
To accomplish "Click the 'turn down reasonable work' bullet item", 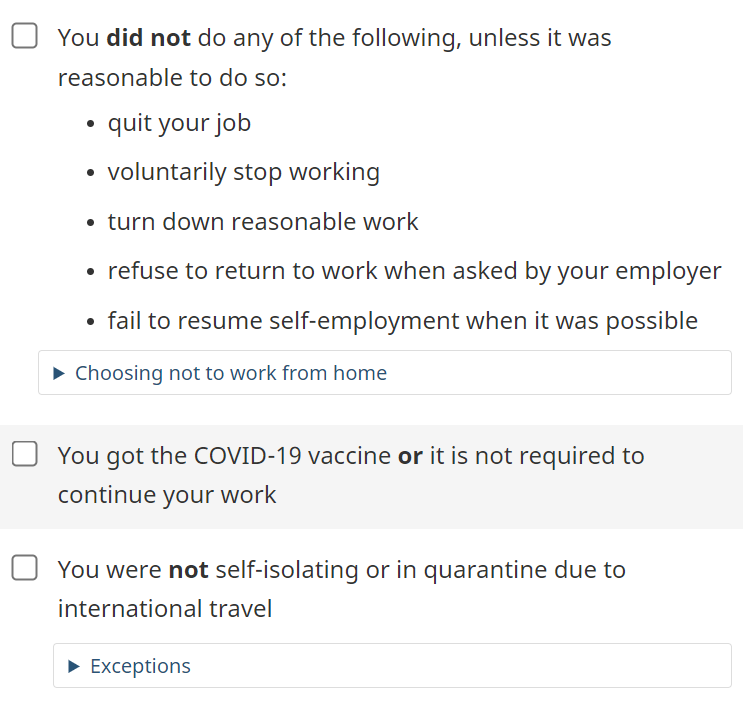I will [263, 221].
